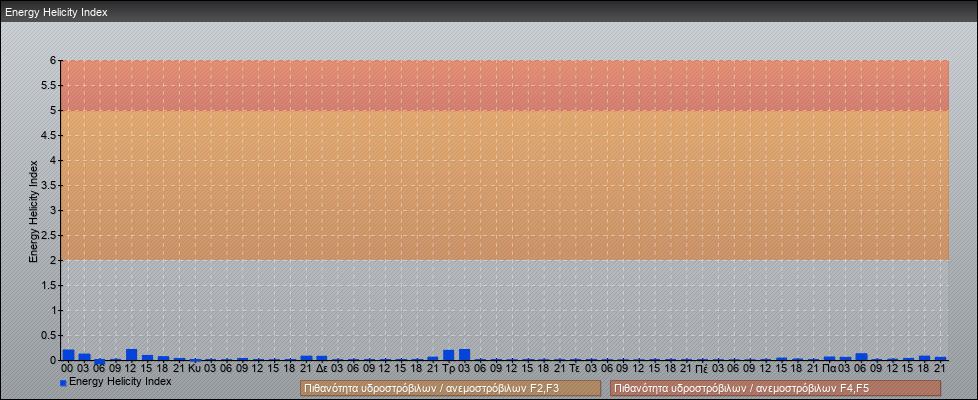The height and width of the screenshot is (400, 978).
Task: Click the blue legend marker square
Action: 63,383
